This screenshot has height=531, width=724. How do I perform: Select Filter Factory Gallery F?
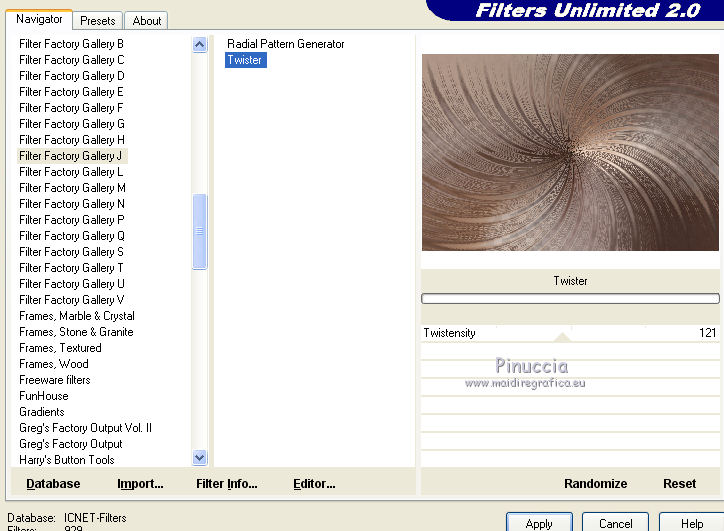(x=71, y=108)
